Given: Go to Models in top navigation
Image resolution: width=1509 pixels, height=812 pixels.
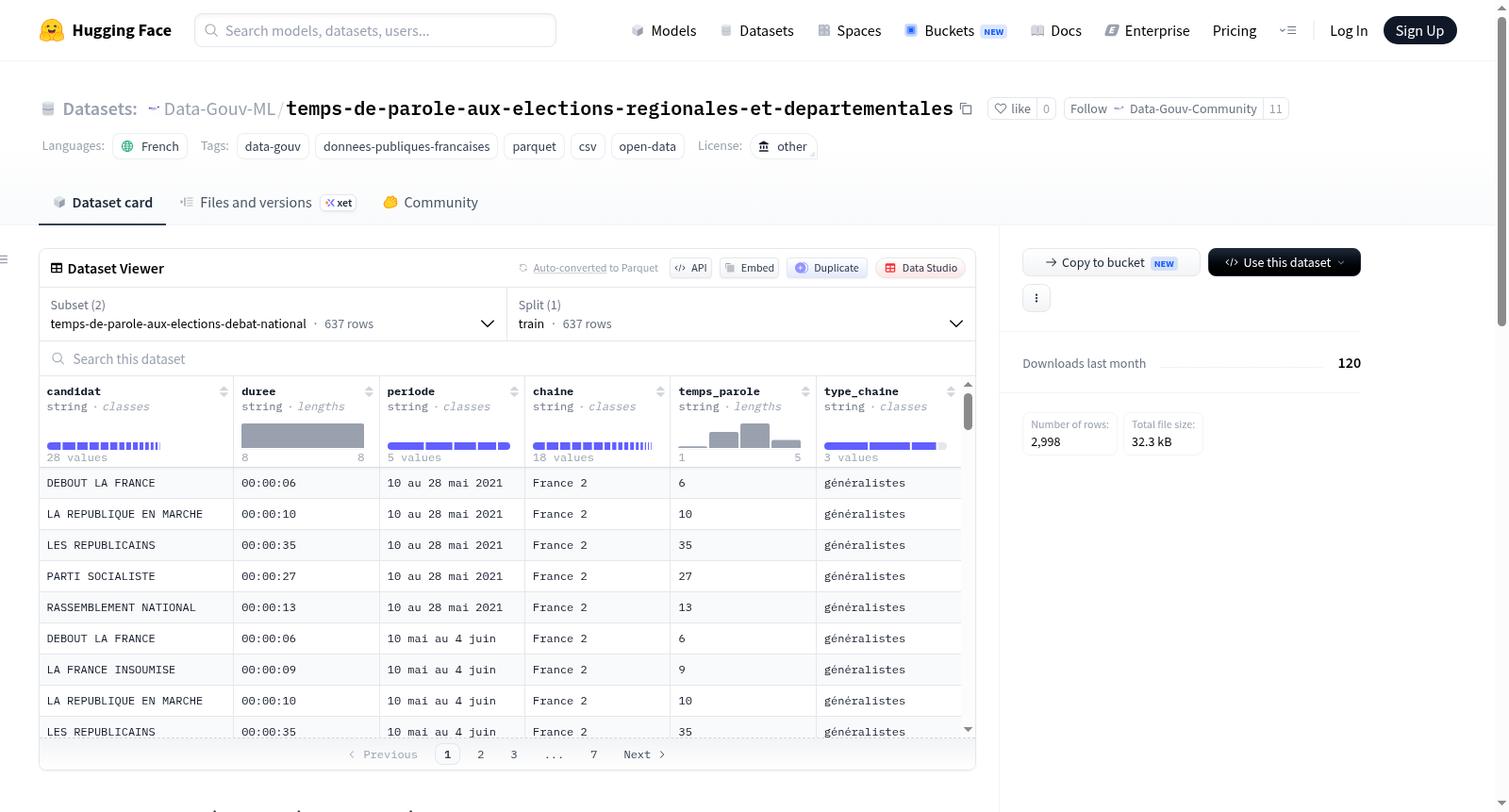Looking at the screenshot, I should click(664, 30).
